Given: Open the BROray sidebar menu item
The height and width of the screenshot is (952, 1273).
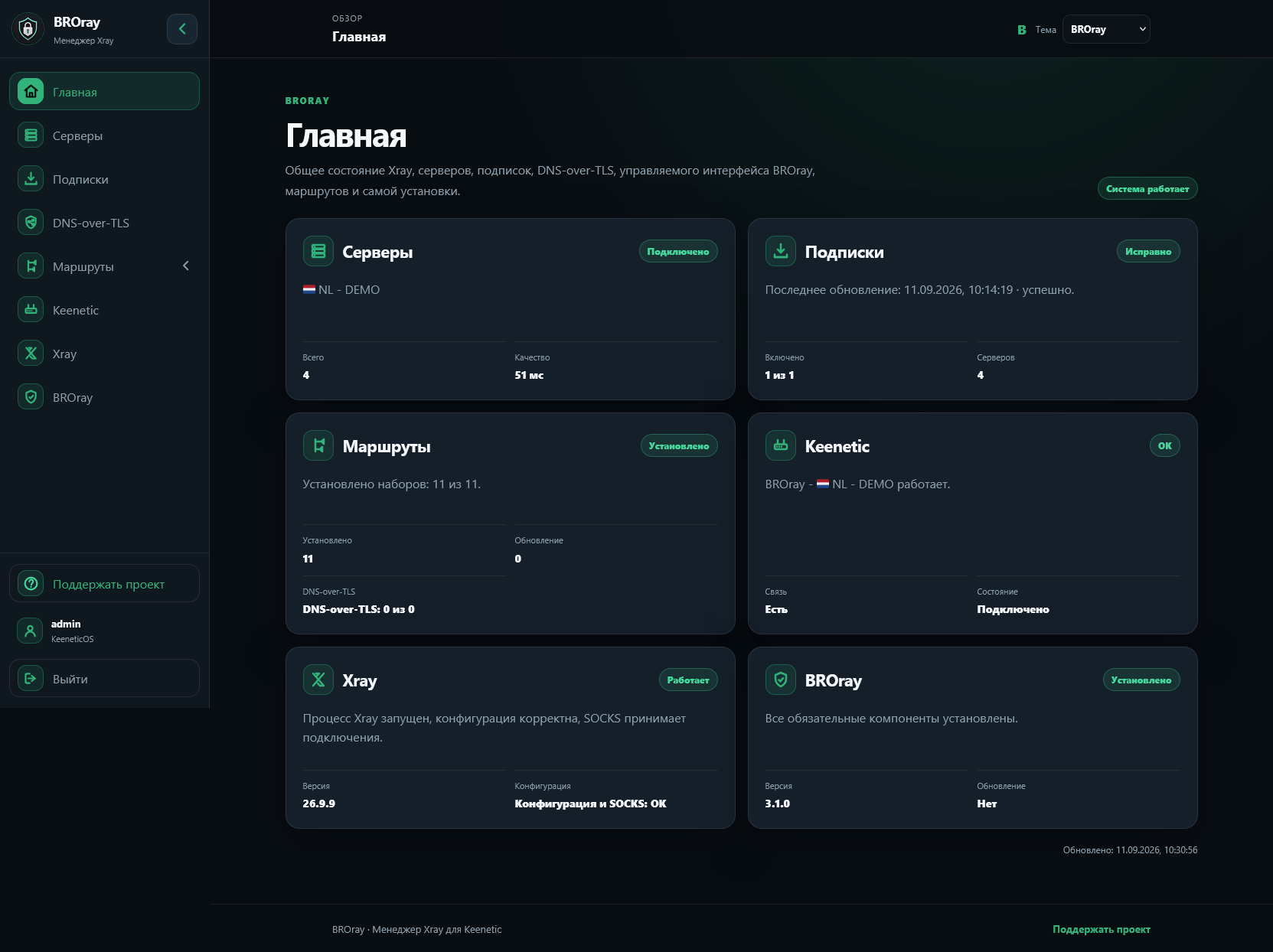Looking at the screenshot, I should 104,397.
